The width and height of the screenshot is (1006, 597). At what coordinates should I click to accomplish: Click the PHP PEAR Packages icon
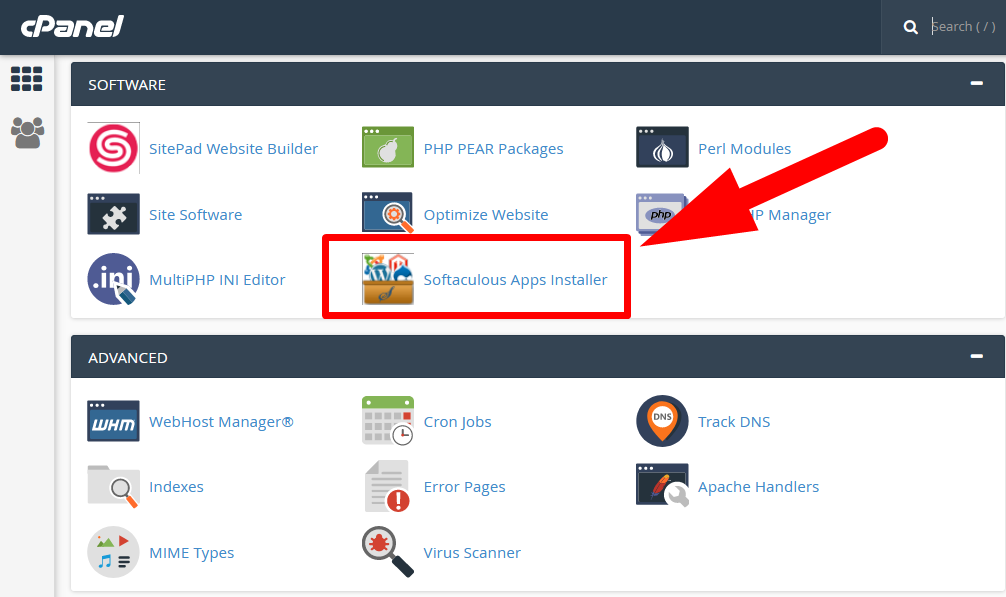point(388,147)
